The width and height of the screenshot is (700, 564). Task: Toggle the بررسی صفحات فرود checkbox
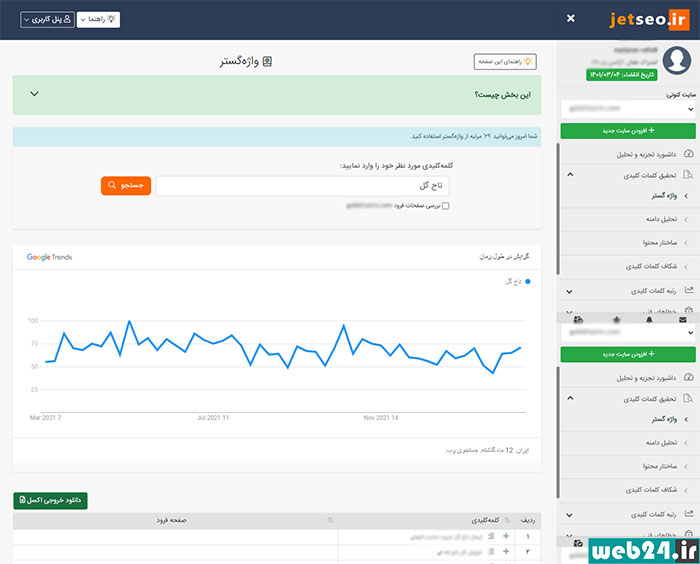click(x=446, y=206)
